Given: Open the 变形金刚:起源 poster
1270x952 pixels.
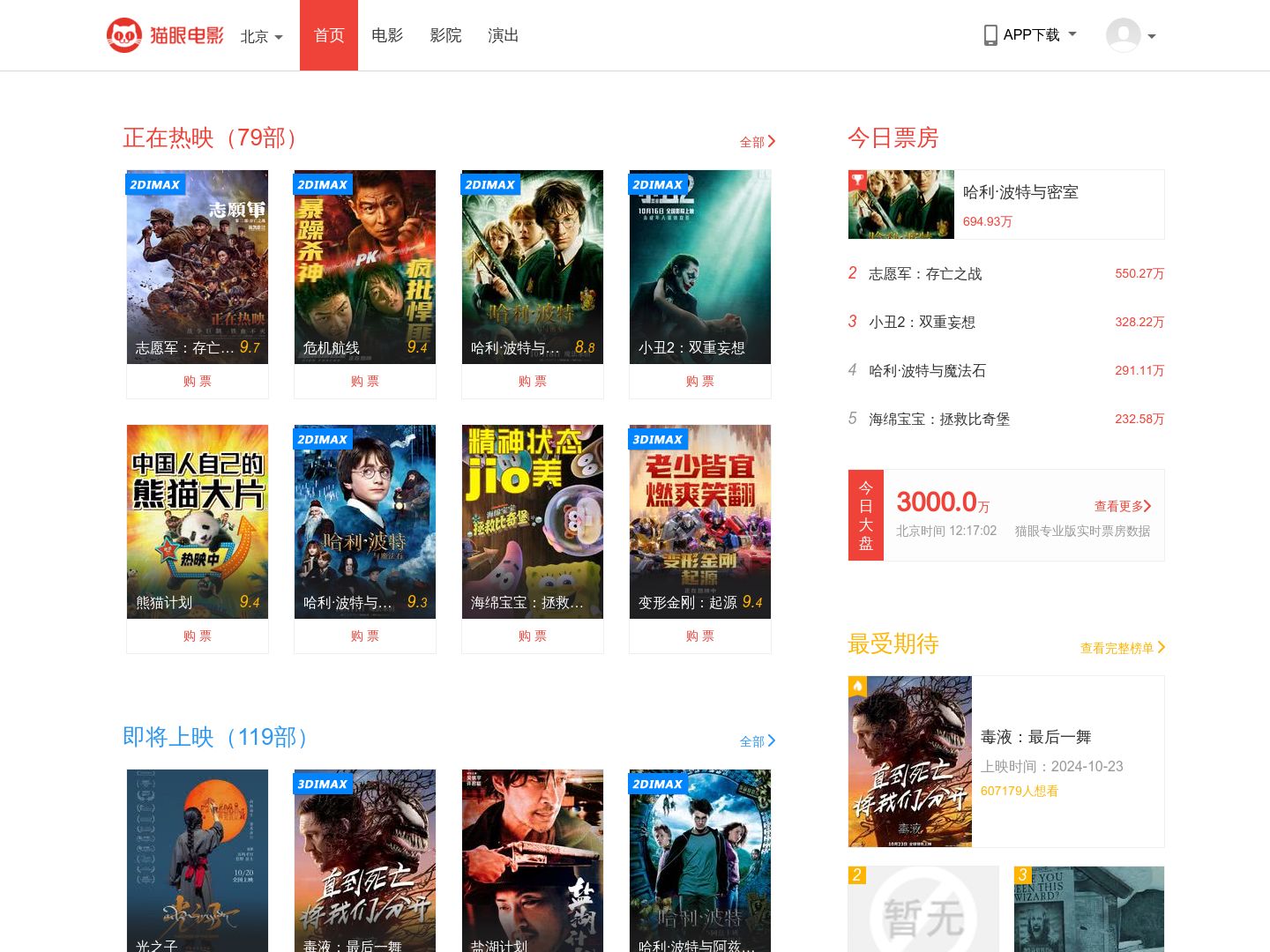Looking at the screenshot, I should 700,522.
